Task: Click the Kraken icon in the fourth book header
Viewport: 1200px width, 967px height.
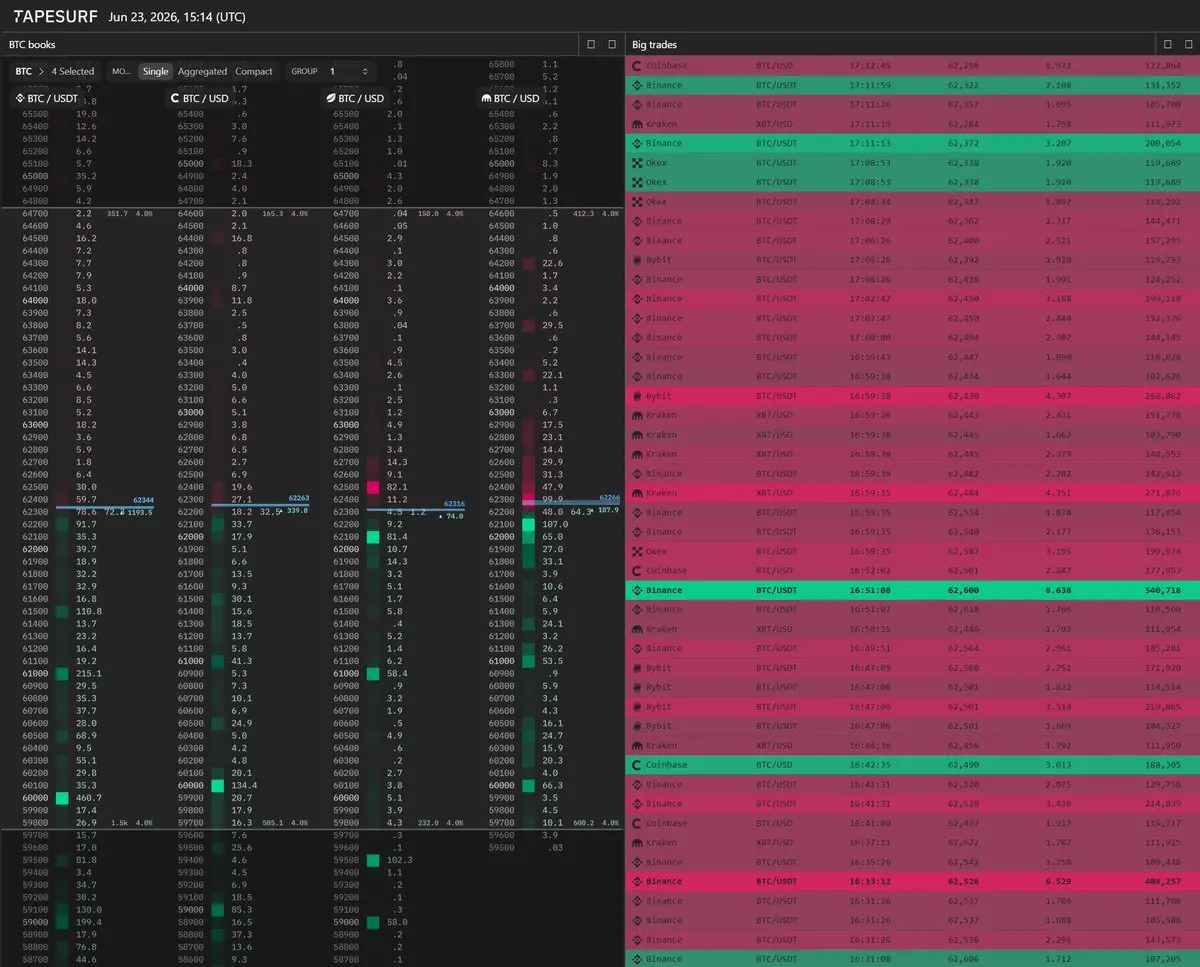Action: pos(486,99)
